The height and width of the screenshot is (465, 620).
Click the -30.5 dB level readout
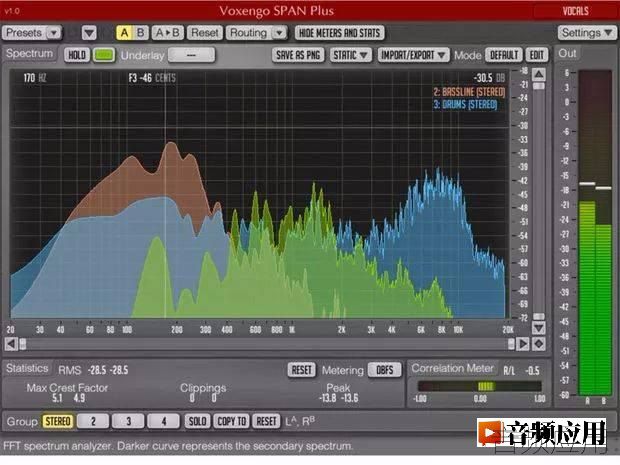[489, 78]
